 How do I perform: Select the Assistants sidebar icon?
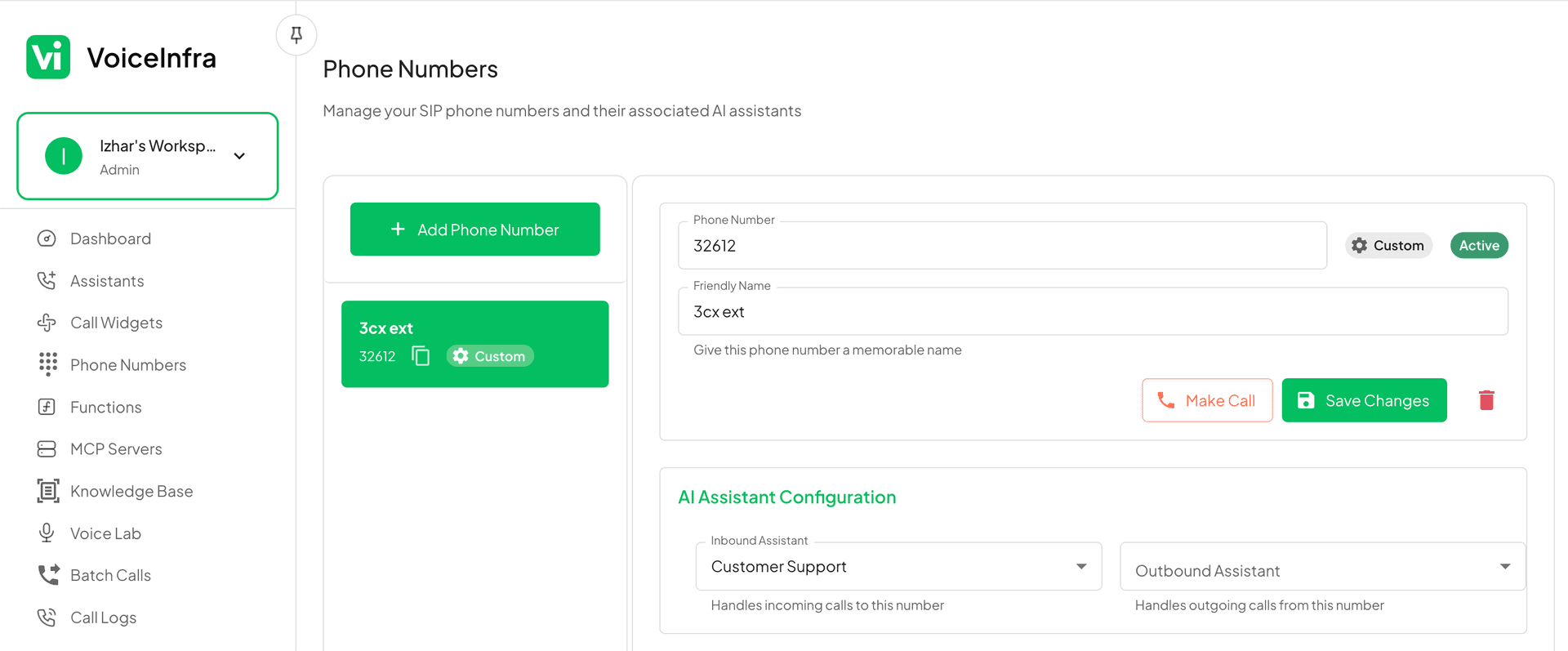48,280
